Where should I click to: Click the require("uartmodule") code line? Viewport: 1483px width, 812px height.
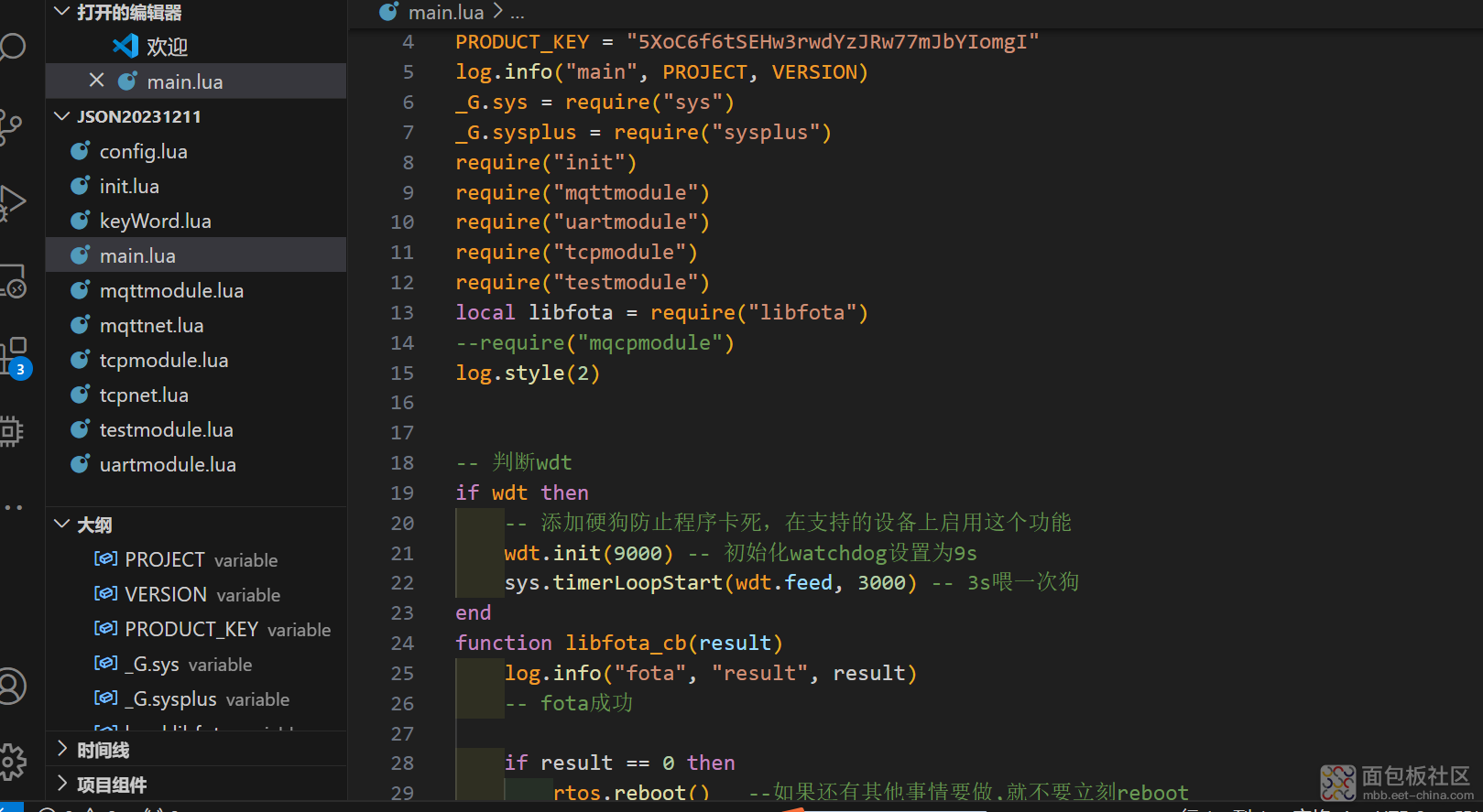pyautogui.click(x=583, y=222)
